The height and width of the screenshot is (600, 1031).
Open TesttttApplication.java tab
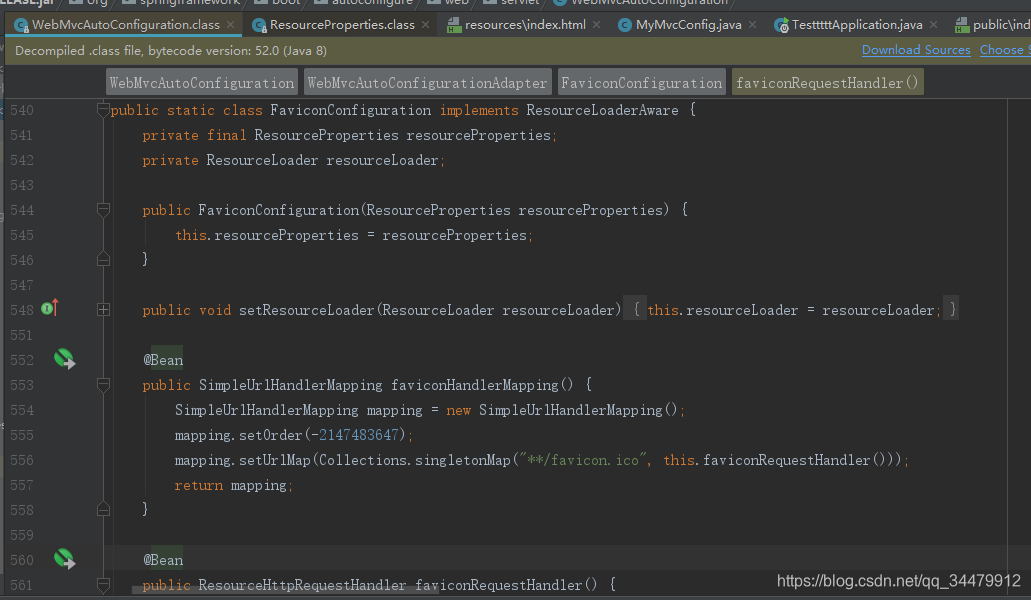(x=857, y=25)
